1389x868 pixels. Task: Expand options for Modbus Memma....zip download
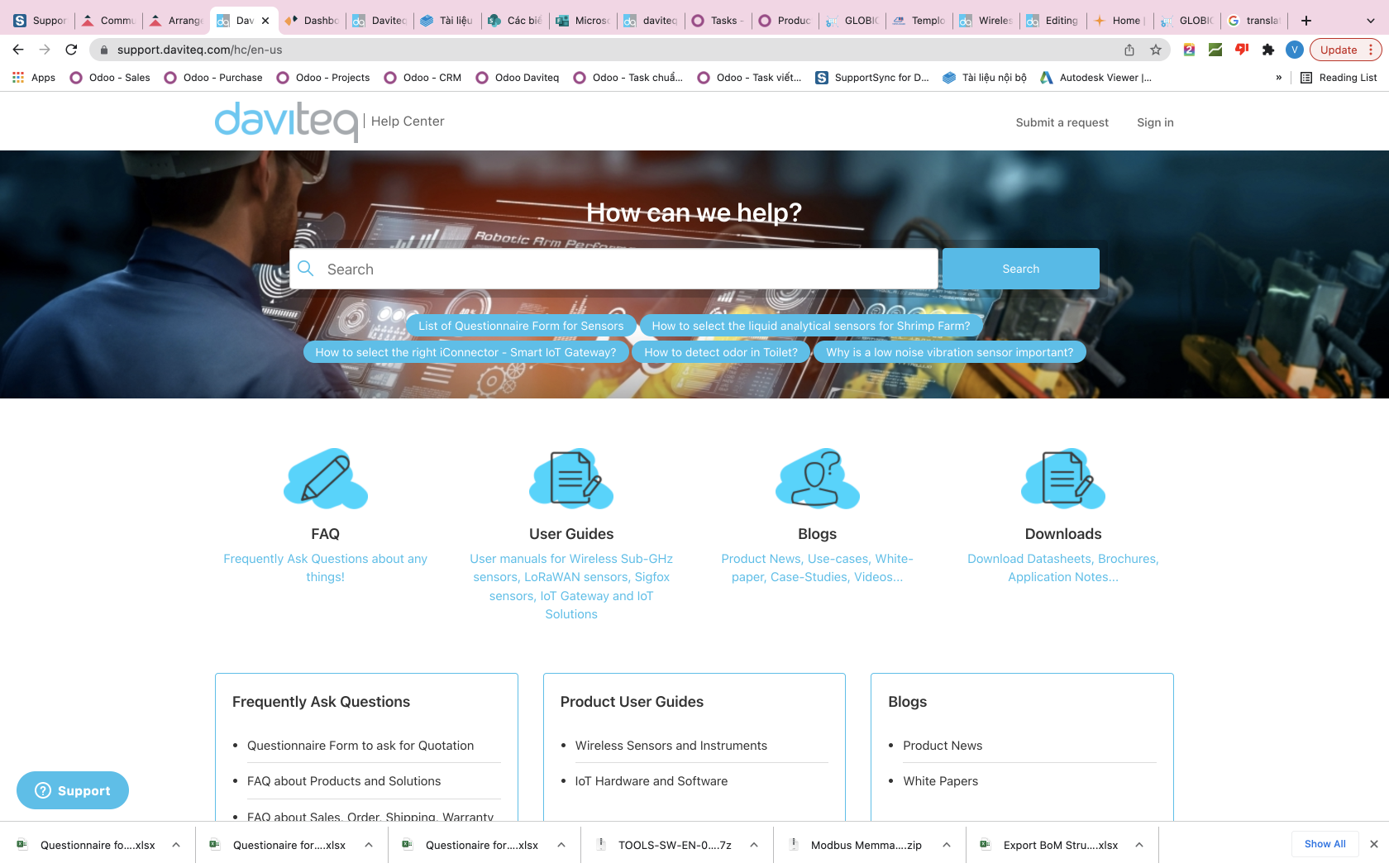click(x=947, y=845)
